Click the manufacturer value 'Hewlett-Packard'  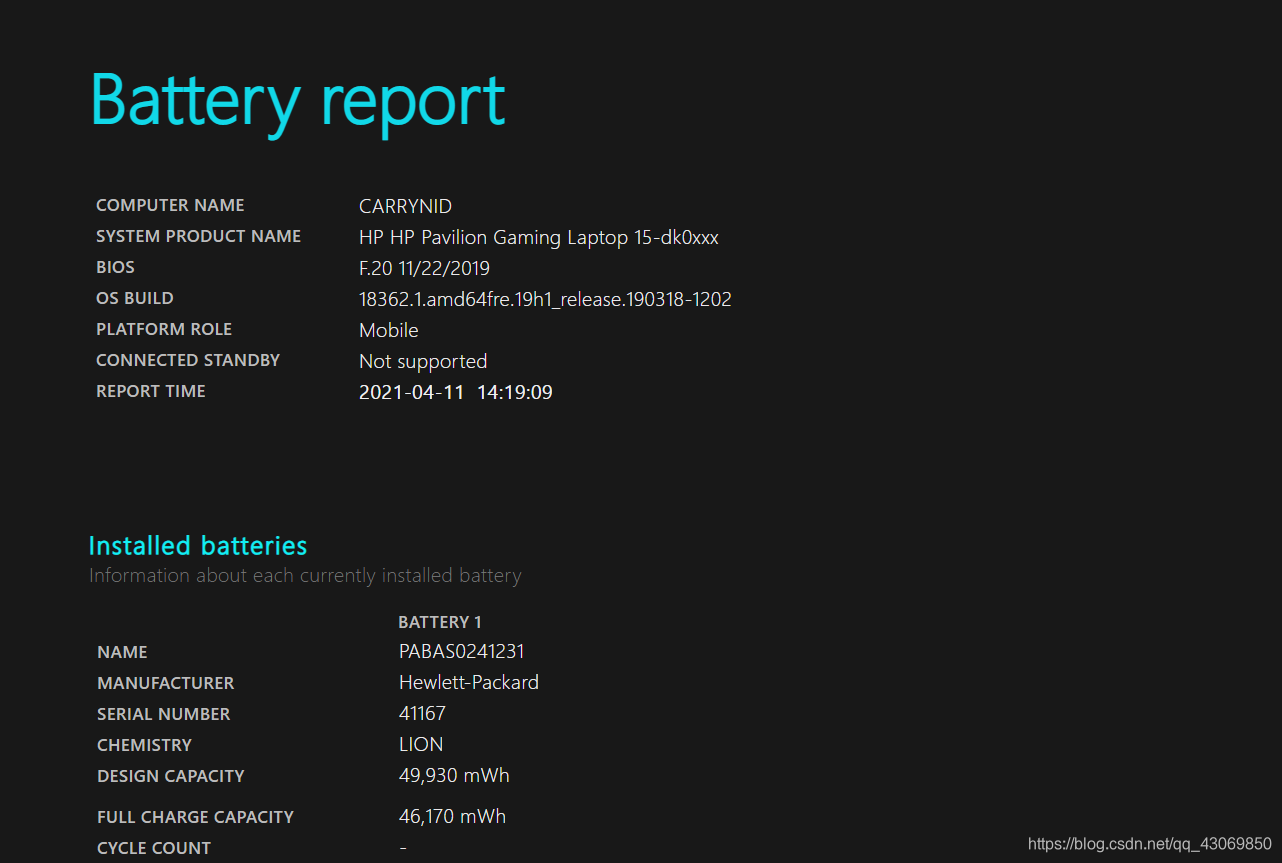pos(469,683)
